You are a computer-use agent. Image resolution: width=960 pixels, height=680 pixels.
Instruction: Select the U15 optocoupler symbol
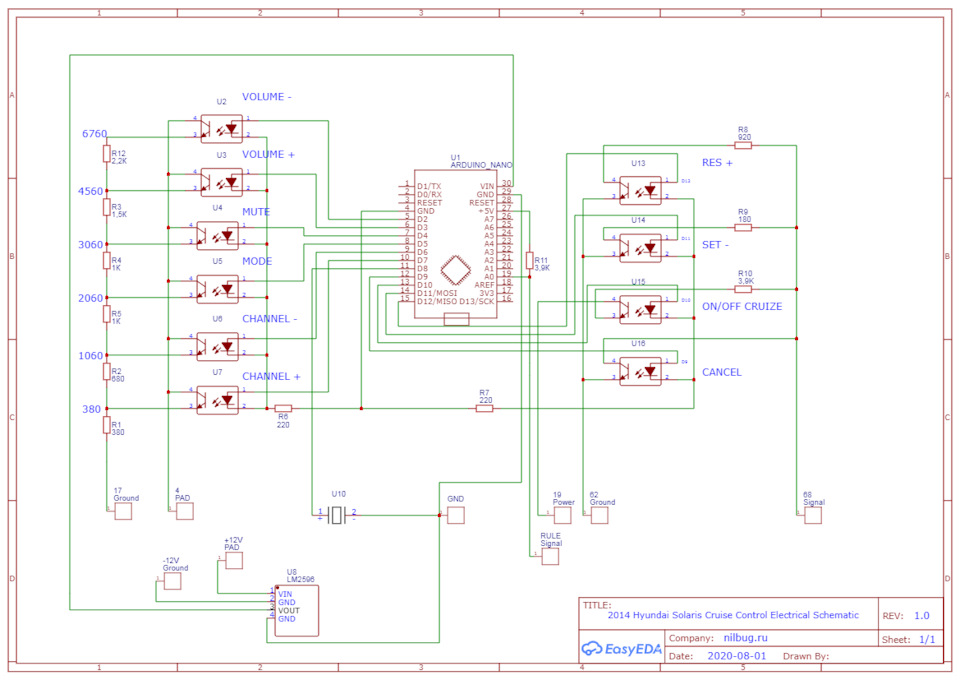click(x=640, y=310)
